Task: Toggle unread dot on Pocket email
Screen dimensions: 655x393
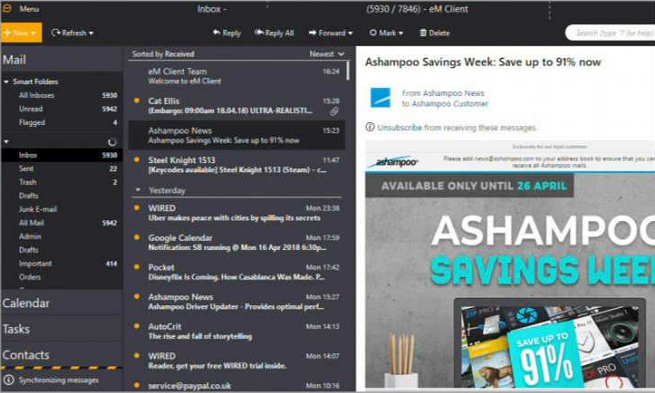Action: pos(136,266)
